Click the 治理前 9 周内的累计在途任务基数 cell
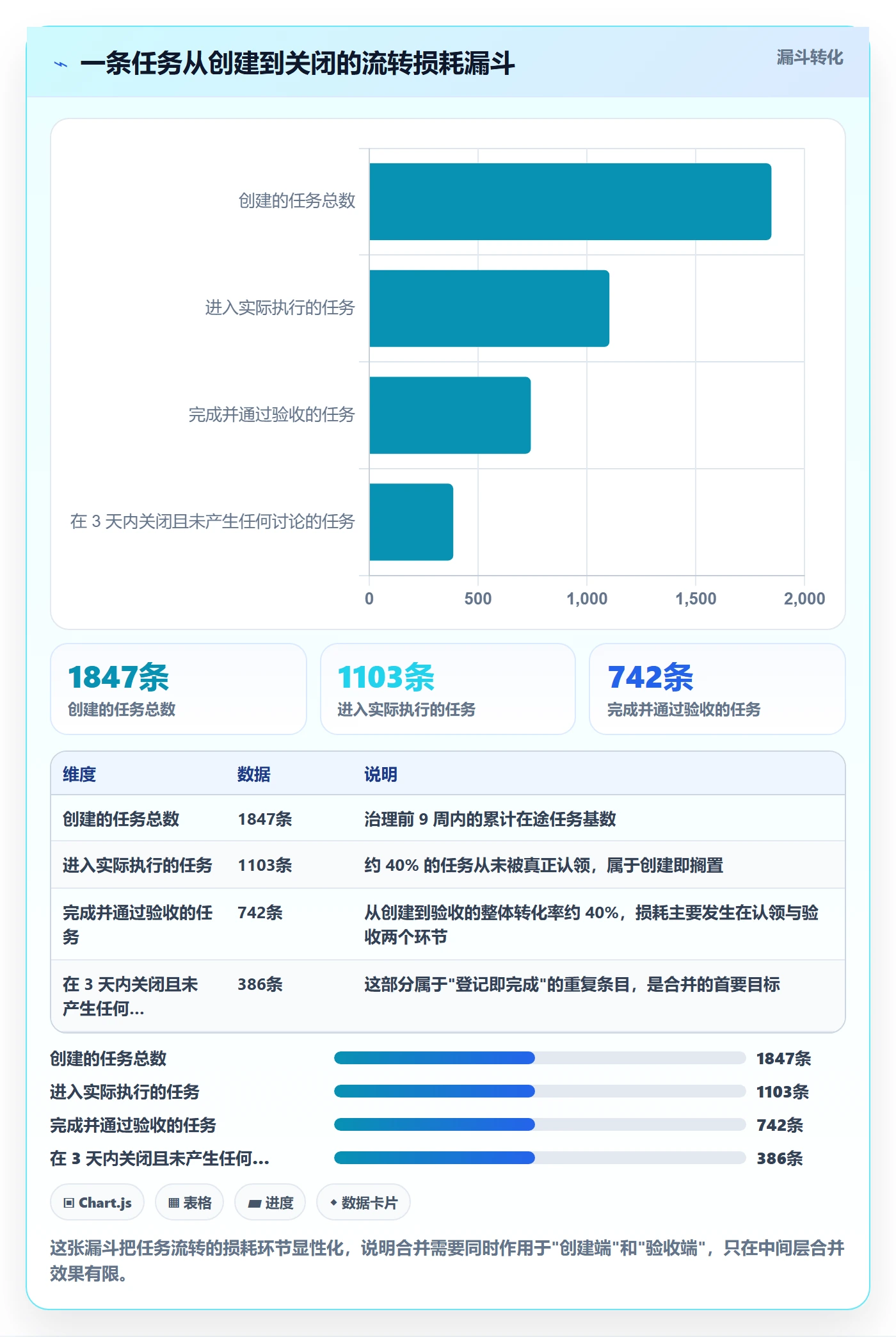 (x=490, y=819)
